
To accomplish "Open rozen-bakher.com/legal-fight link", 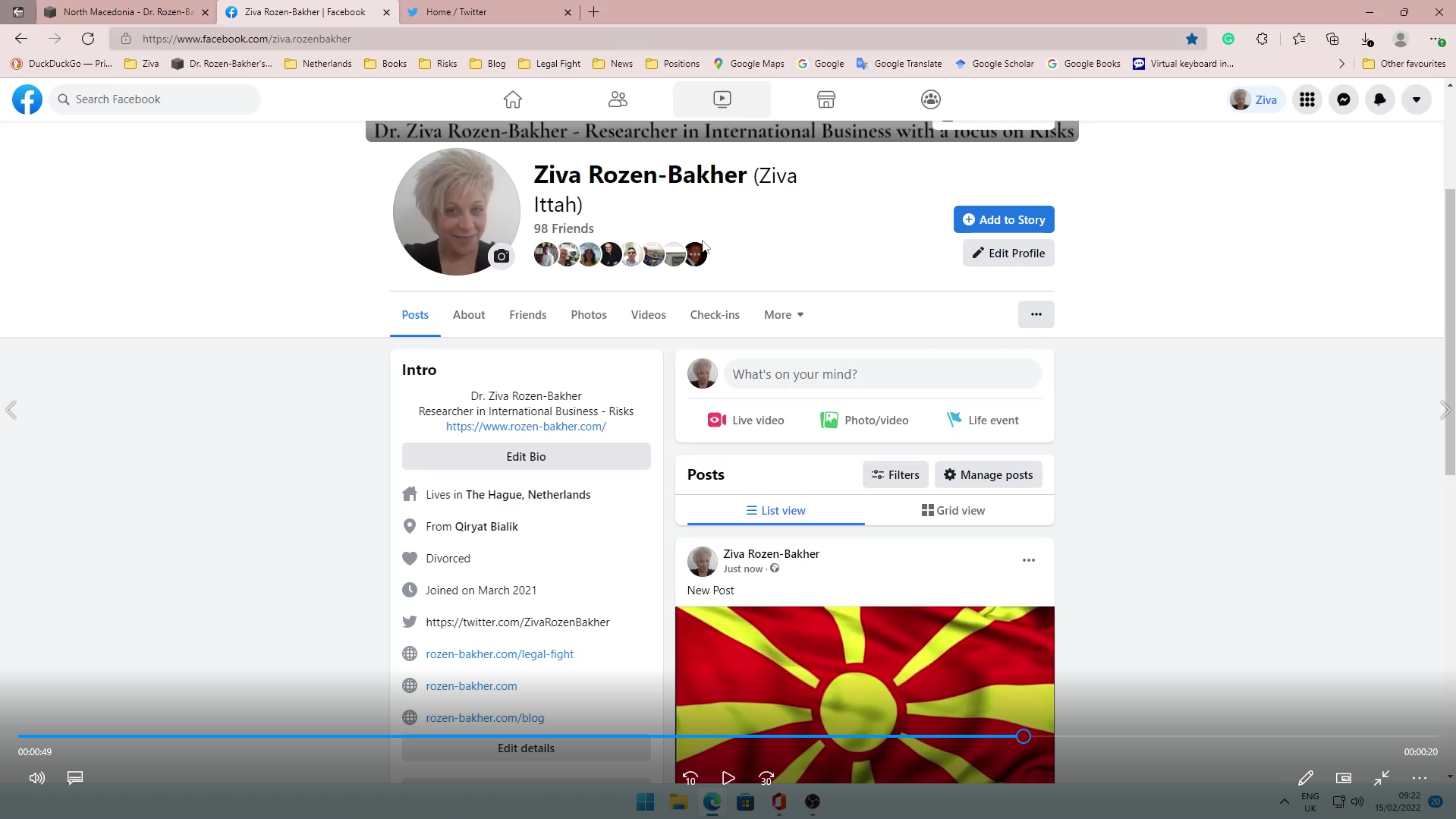I will 500,654.
